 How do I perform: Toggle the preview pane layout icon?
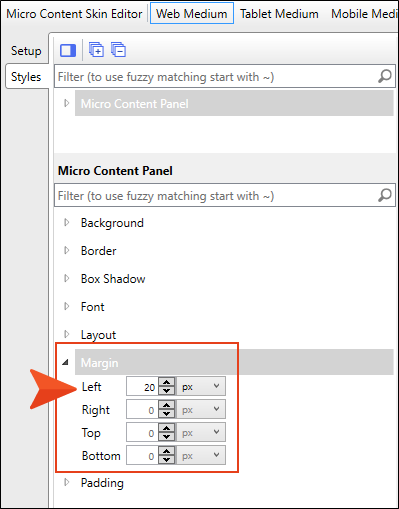click(x=68, y=51)
